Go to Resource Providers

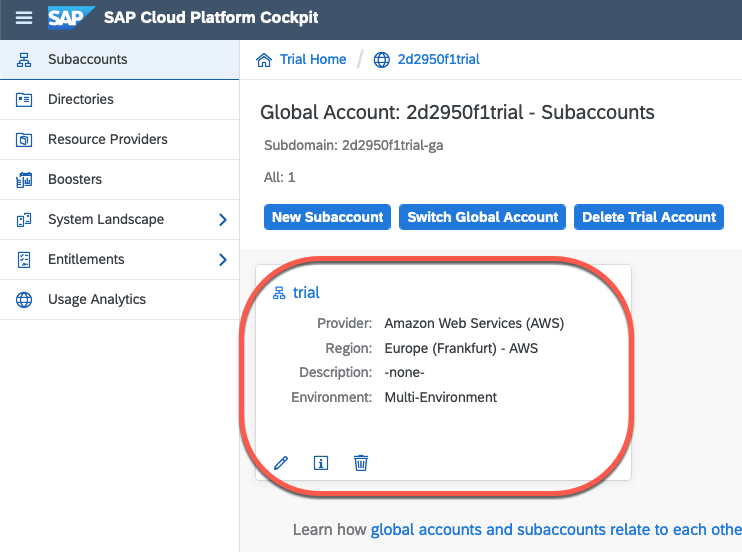click(x=108, y=140)
